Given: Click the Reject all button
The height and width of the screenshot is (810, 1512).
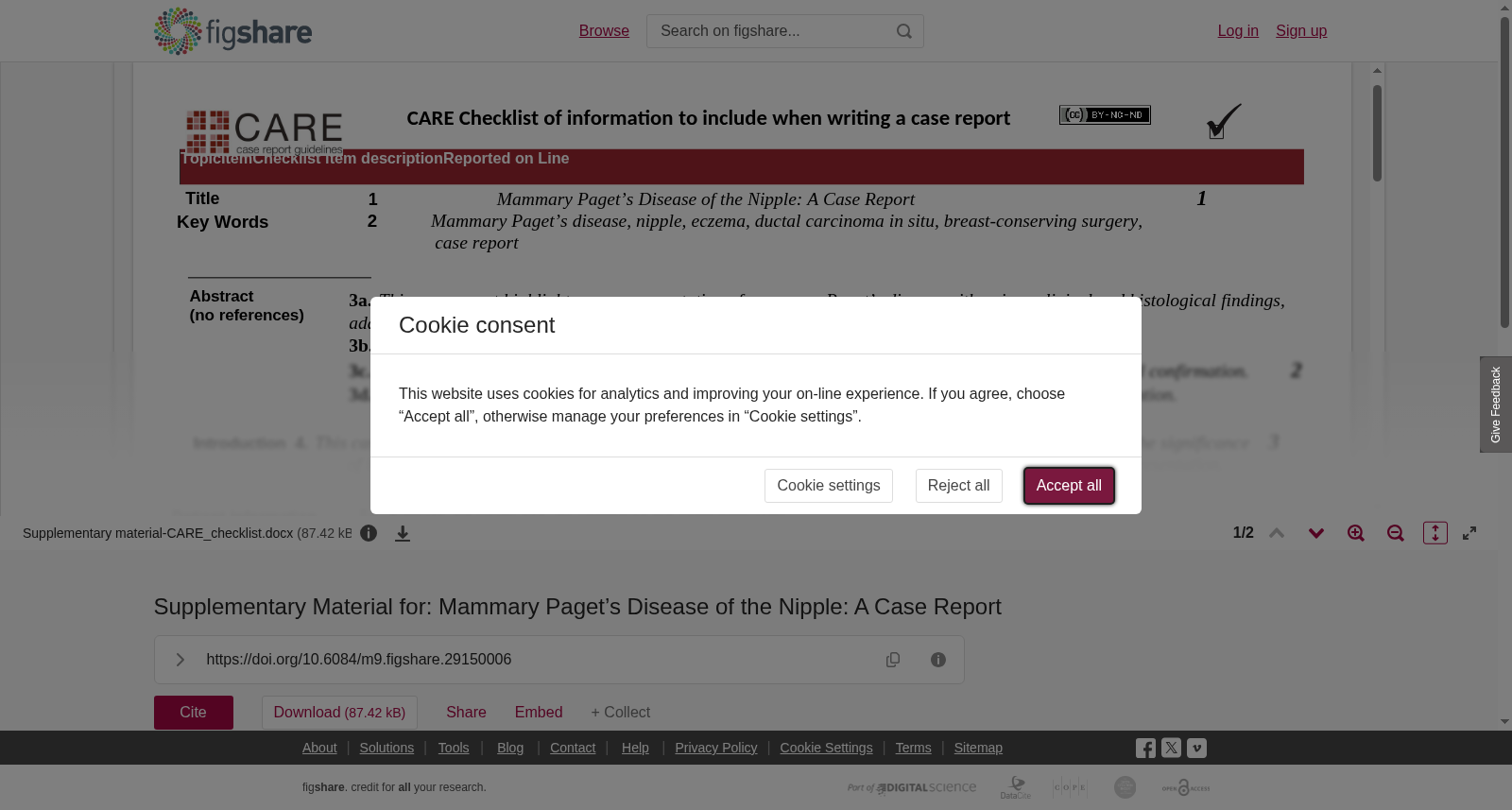Looking at the screenshot, I should pos(958,486).
